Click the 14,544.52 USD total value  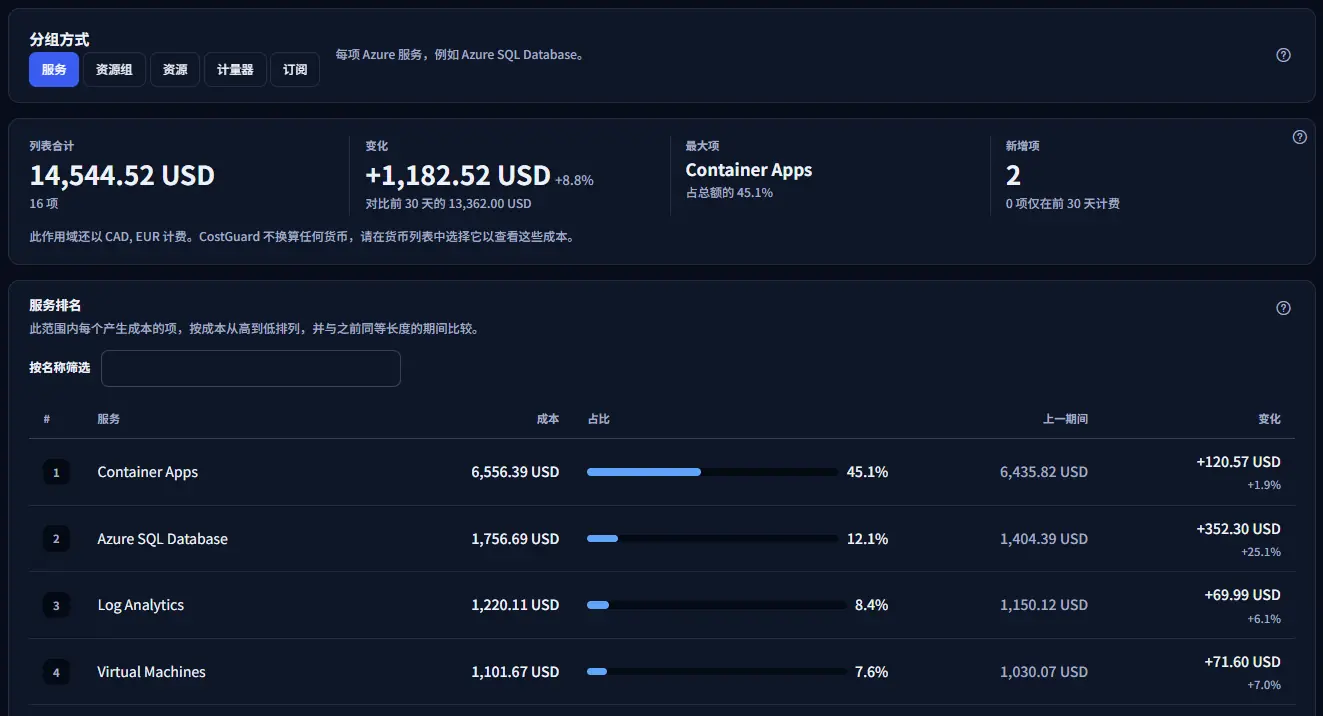coord(122,176)
